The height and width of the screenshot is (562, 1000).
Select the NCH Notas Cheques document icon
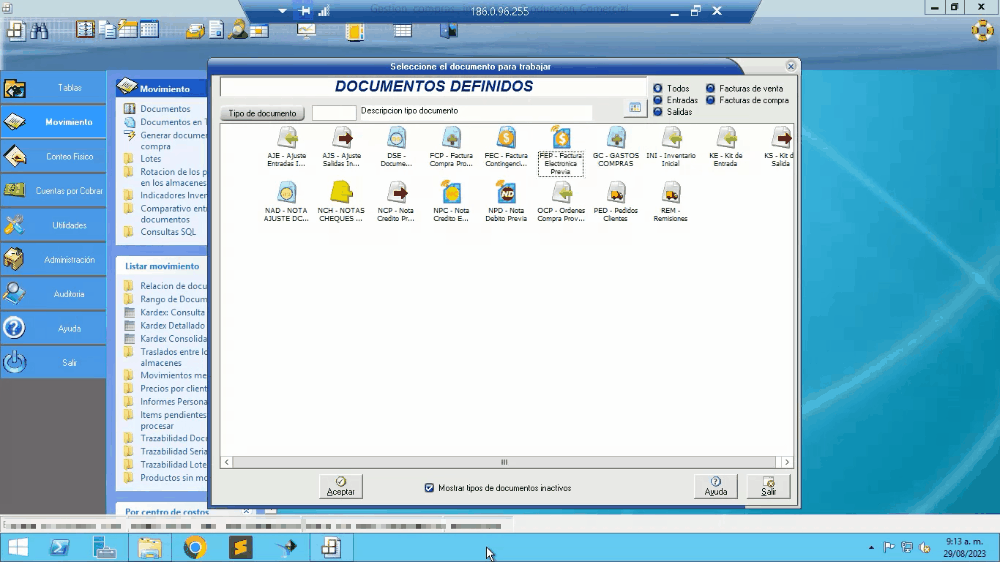coord(342,192)
